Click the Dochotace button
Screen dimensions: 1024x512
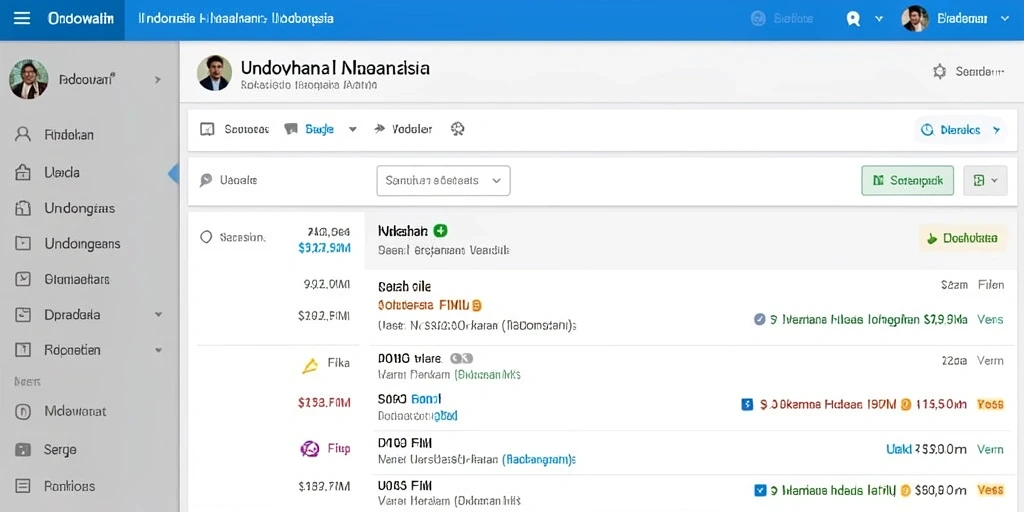(963, 238)
